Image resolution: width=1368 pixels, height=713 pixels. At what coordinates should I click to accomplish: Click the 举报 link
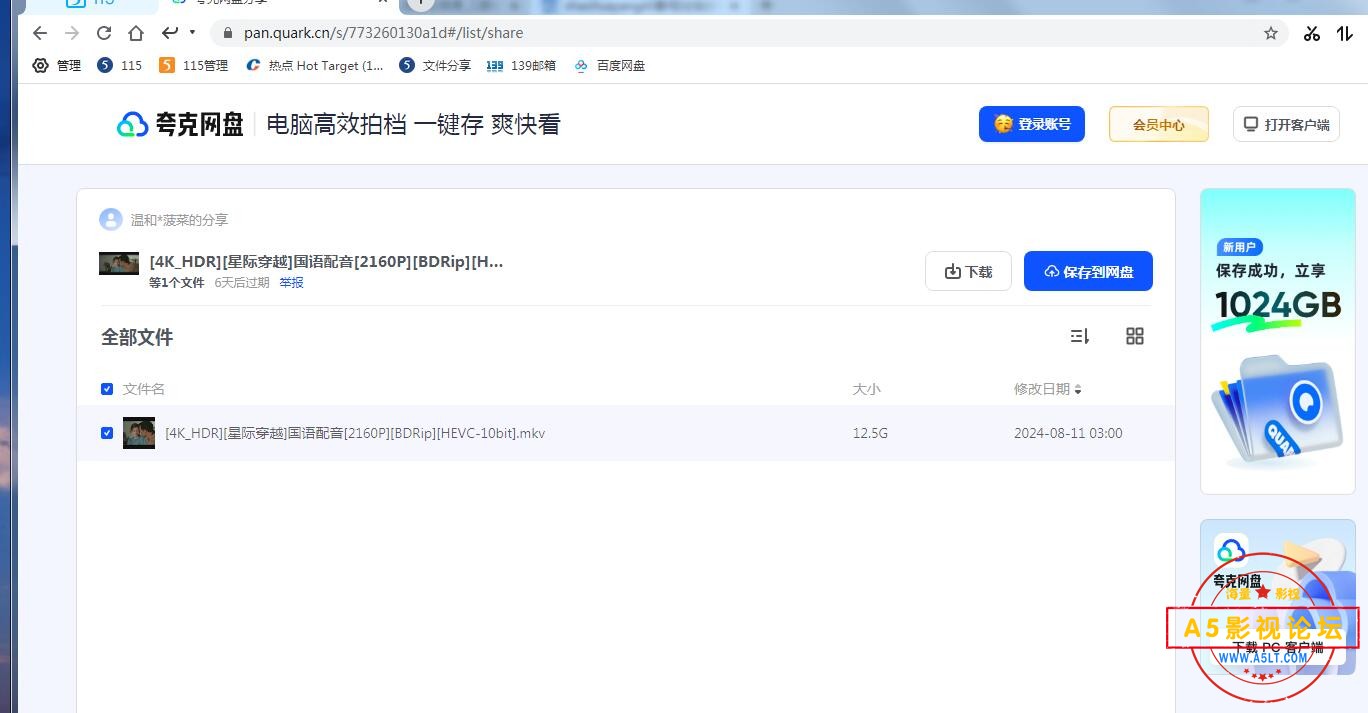coord(292,283)
